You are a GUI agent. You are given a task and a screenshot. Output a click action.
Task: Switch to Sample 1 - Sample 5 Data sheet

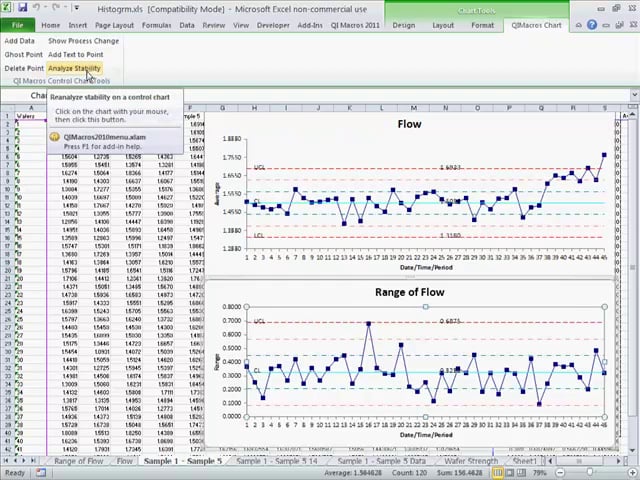click(x=381, y=461)
